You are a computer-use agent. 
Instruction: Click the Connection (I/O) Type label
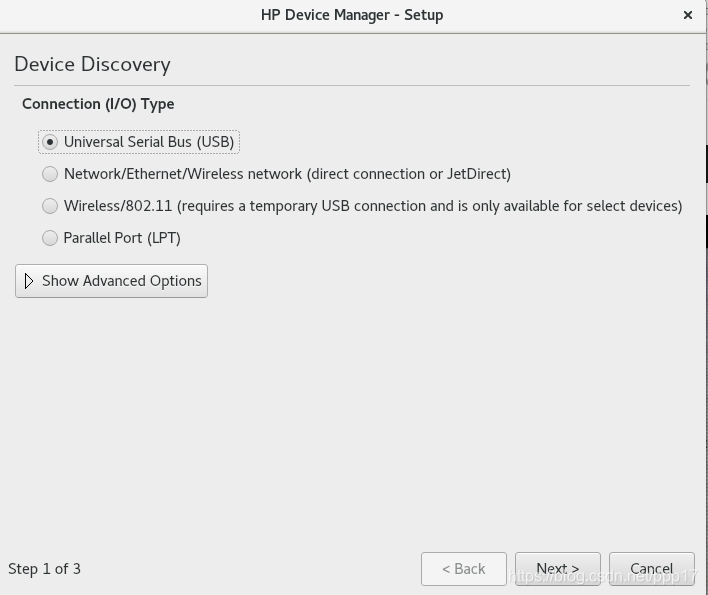click(98, 104)
